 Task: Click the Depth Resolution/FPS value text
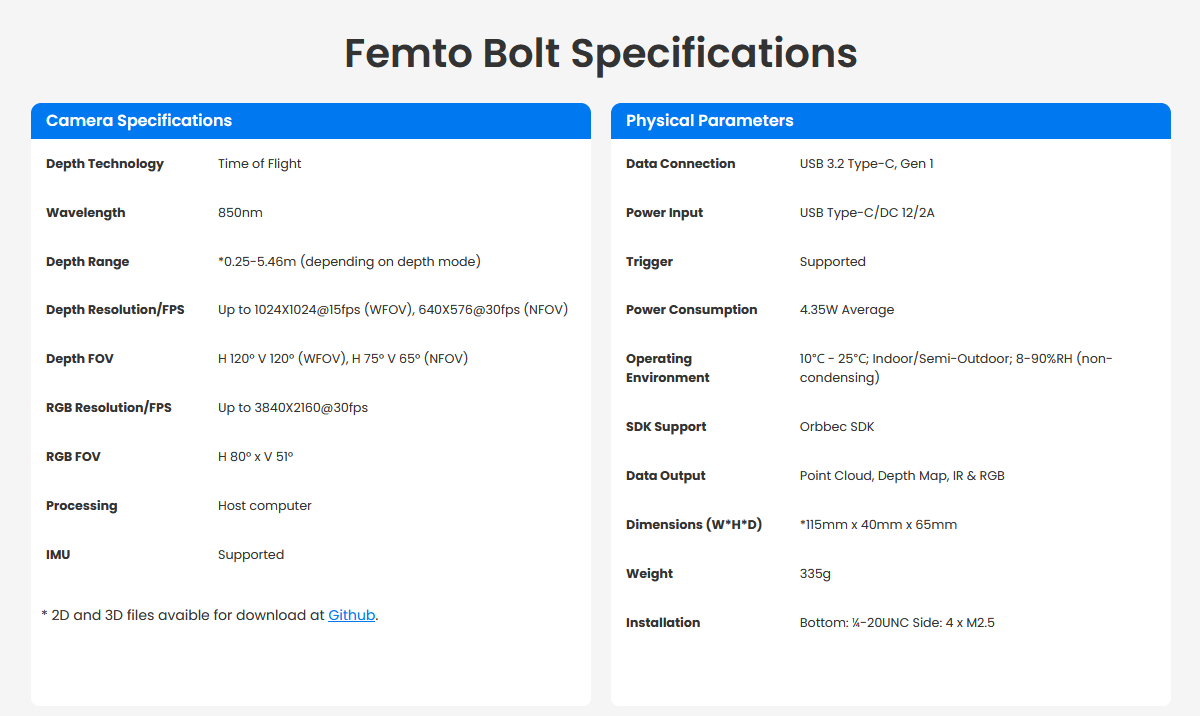[x=393, y=310]
